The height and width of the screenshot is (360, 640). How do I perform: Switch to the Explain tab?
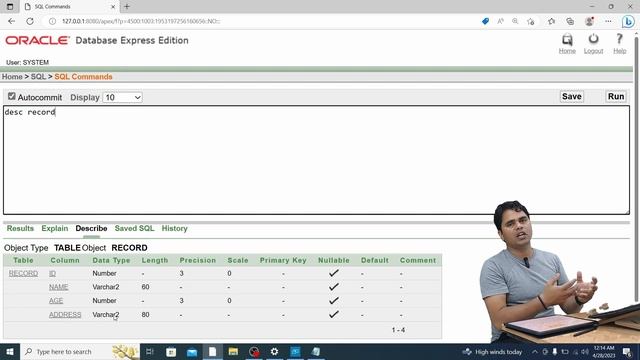click(55, 228)
